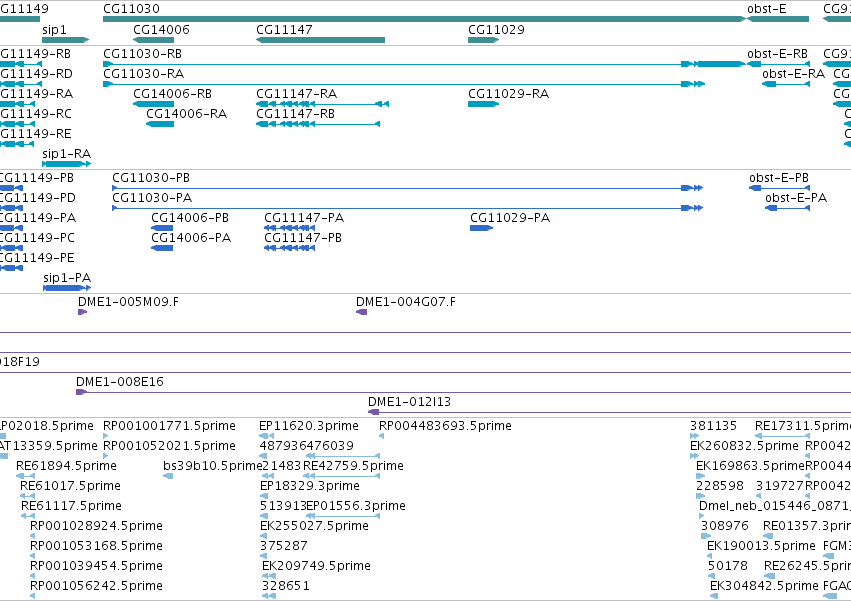Click the DME1-004G07.F BAC end marker

[x=361, y=312]
